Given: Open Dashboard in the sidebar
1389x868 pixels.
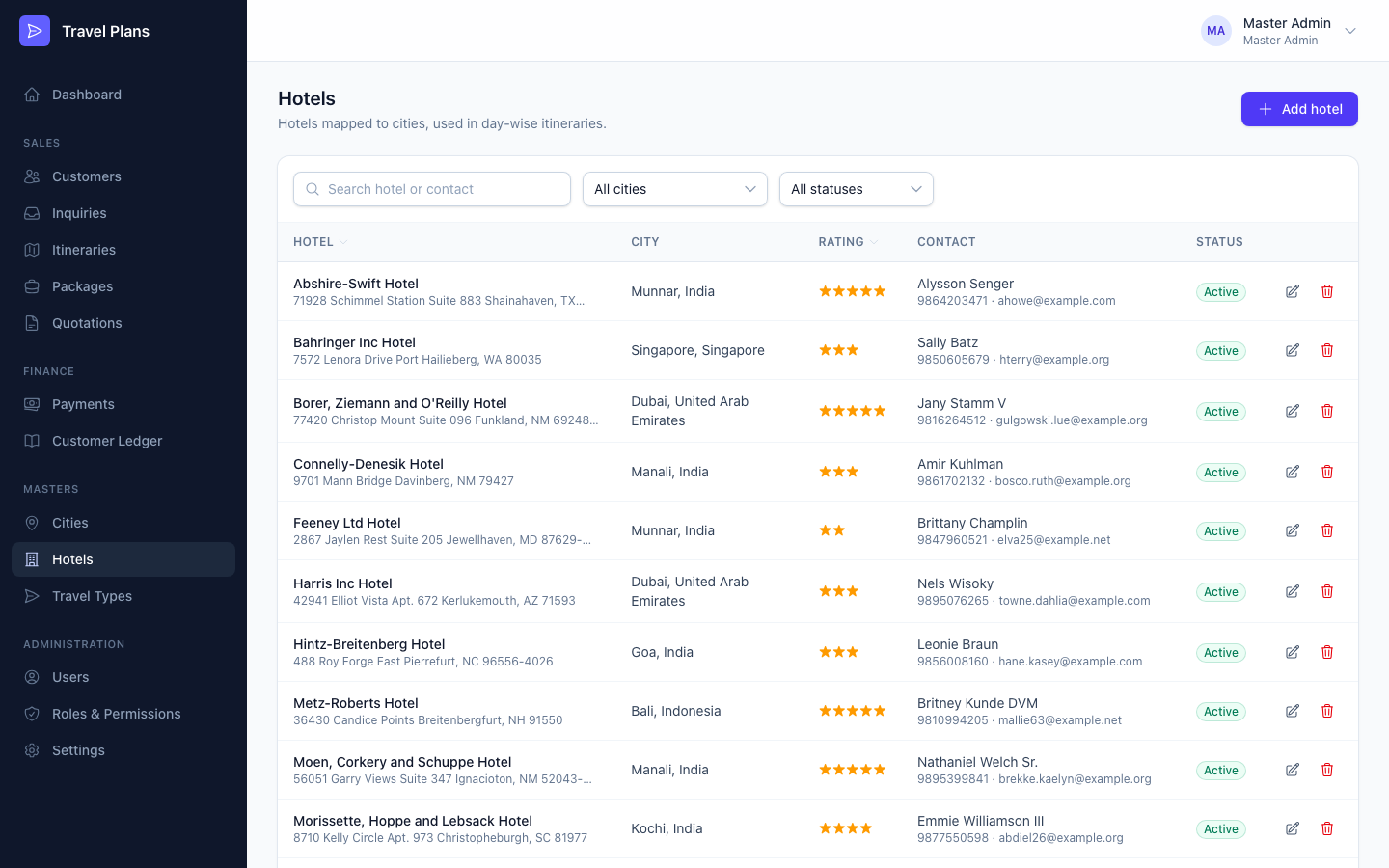Looking at the screenshot, I should click(123, 95).
